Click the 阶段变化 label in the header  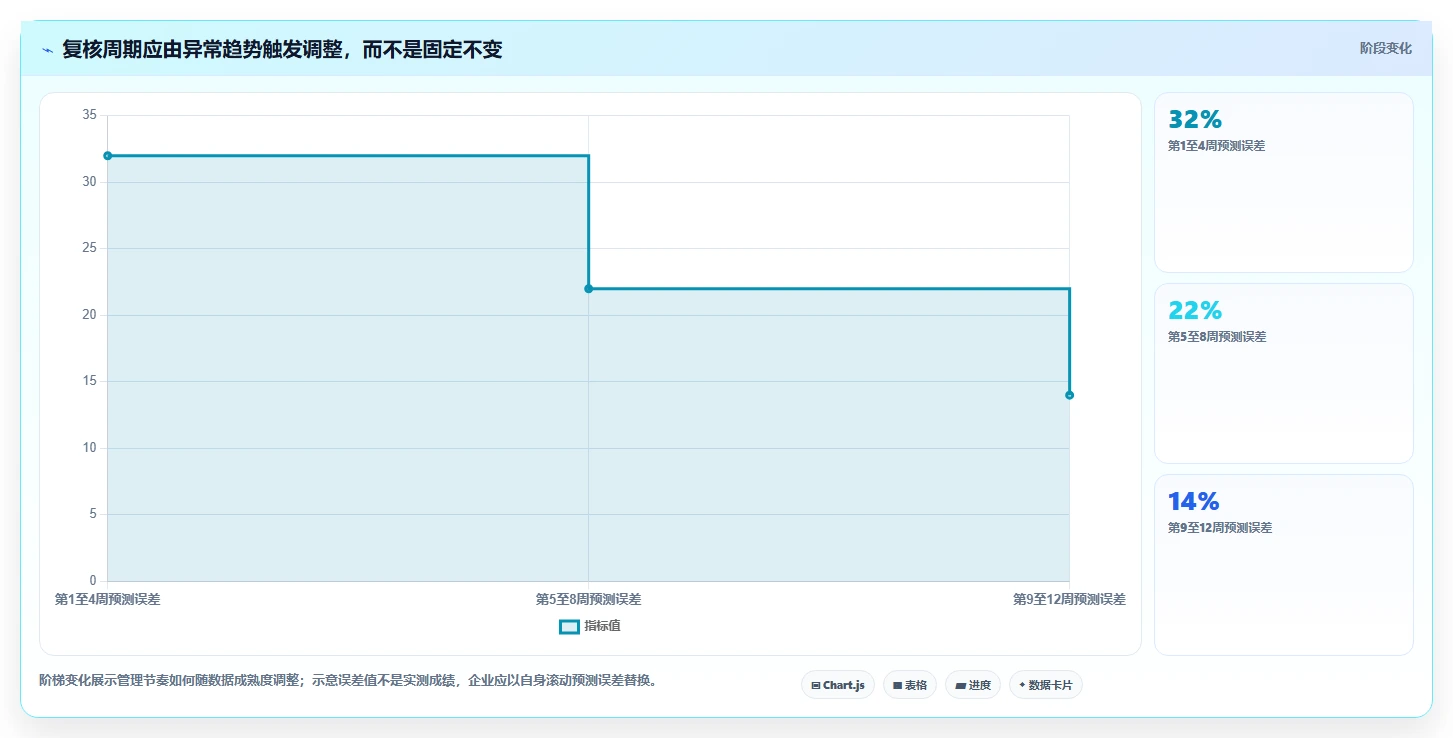(x=1386, y=48)
